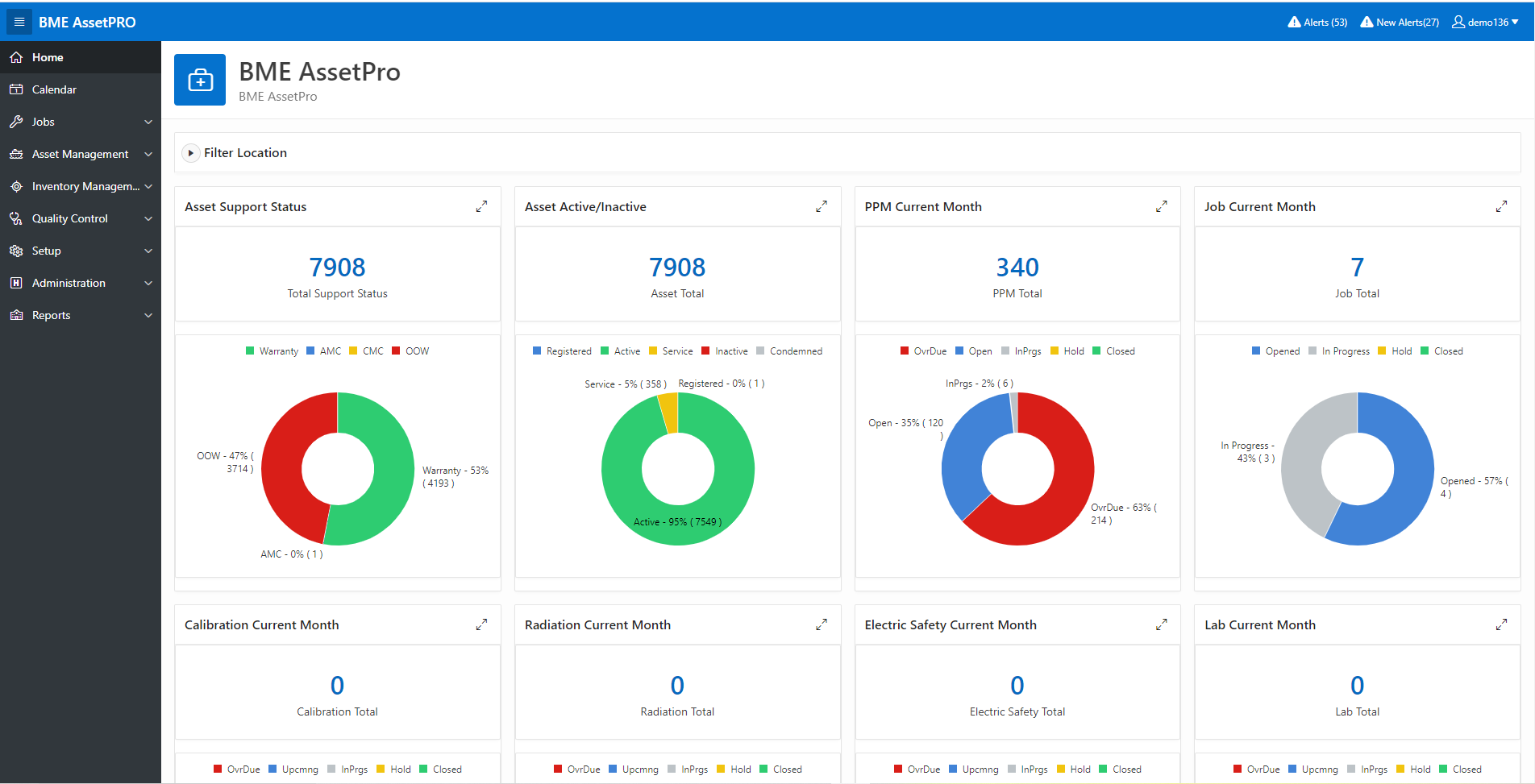This screenshot has height=784, width=1535.
Task: Select Reports menu item
Action: pos(81,315)
